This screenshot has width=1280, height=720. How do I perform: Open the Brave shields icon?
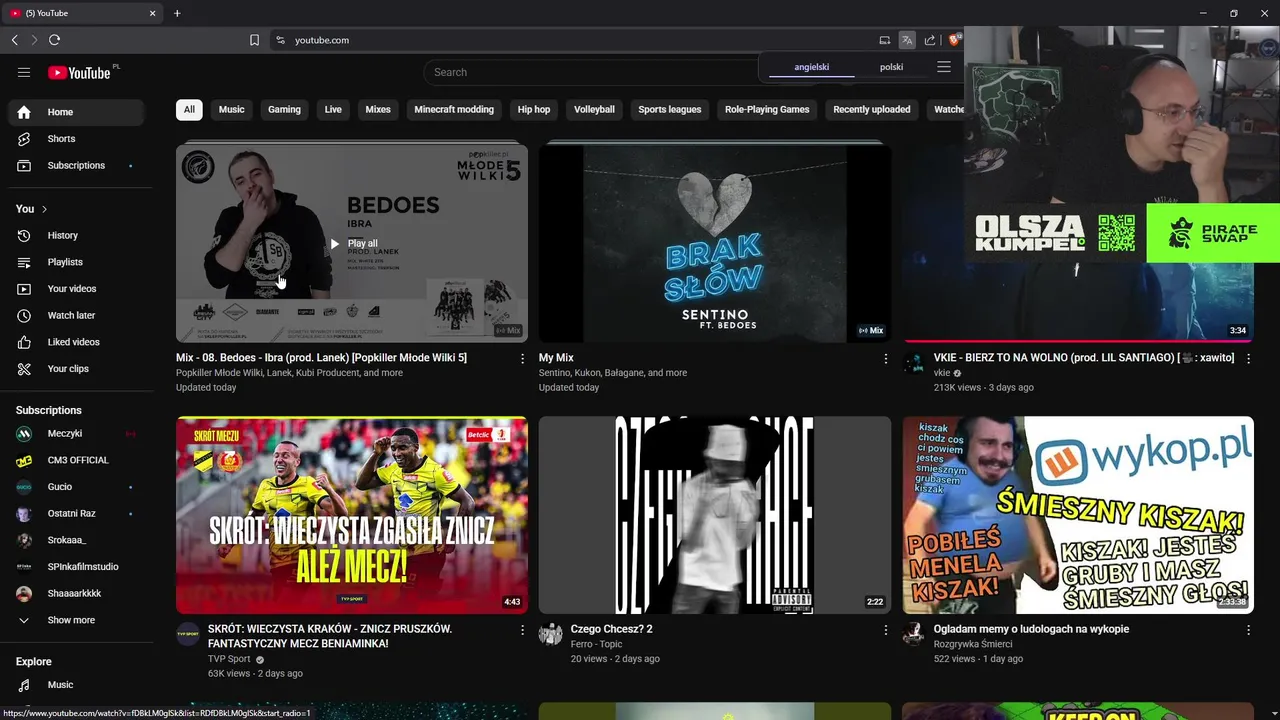tap(954, 40)
